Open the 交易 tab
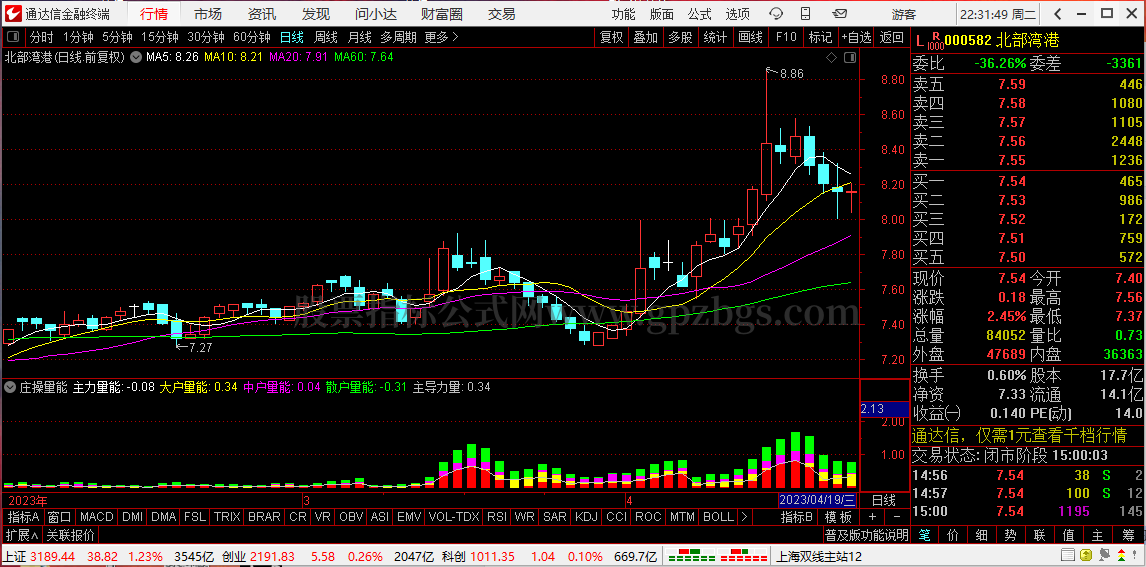The width and height of the screenshot is (1146, 567). coord(501,14)
